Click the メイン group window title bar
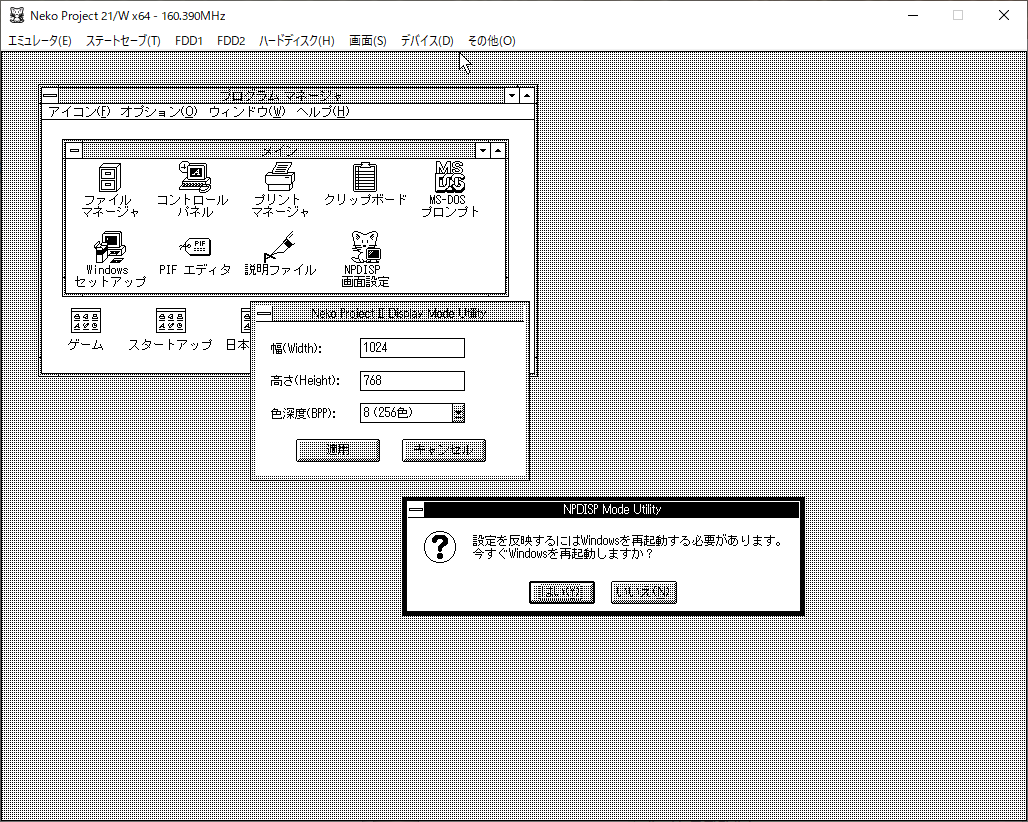Image resolution: width=1028 pixels, height=822 pixels. [279, 151]
